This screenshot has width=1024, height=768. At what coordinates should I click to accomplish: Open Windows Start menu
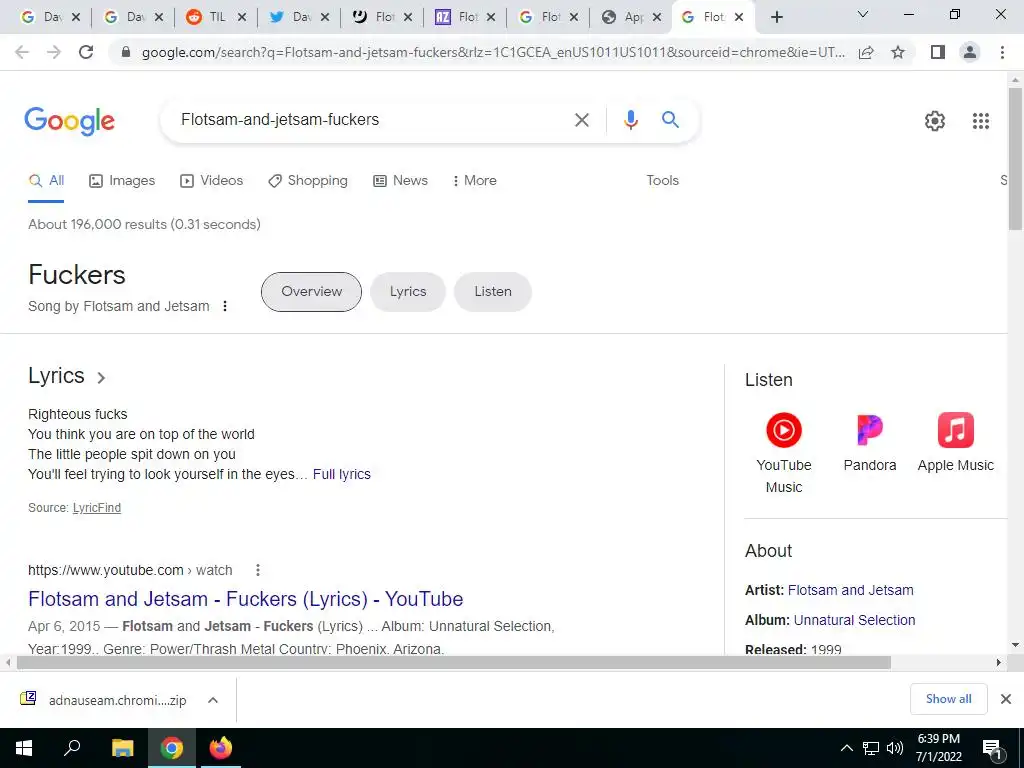pos(24,748)
